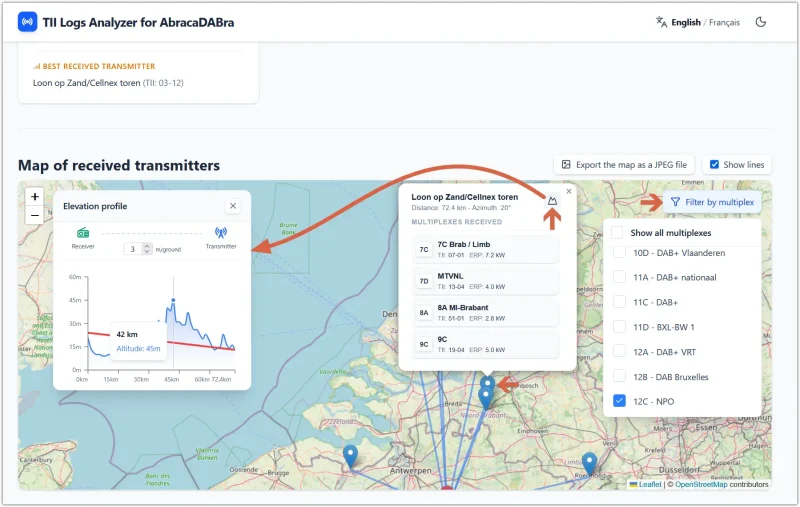800x507 pixels.
Task: Export the map as a JPEG file
Action: tap(624, 165)
